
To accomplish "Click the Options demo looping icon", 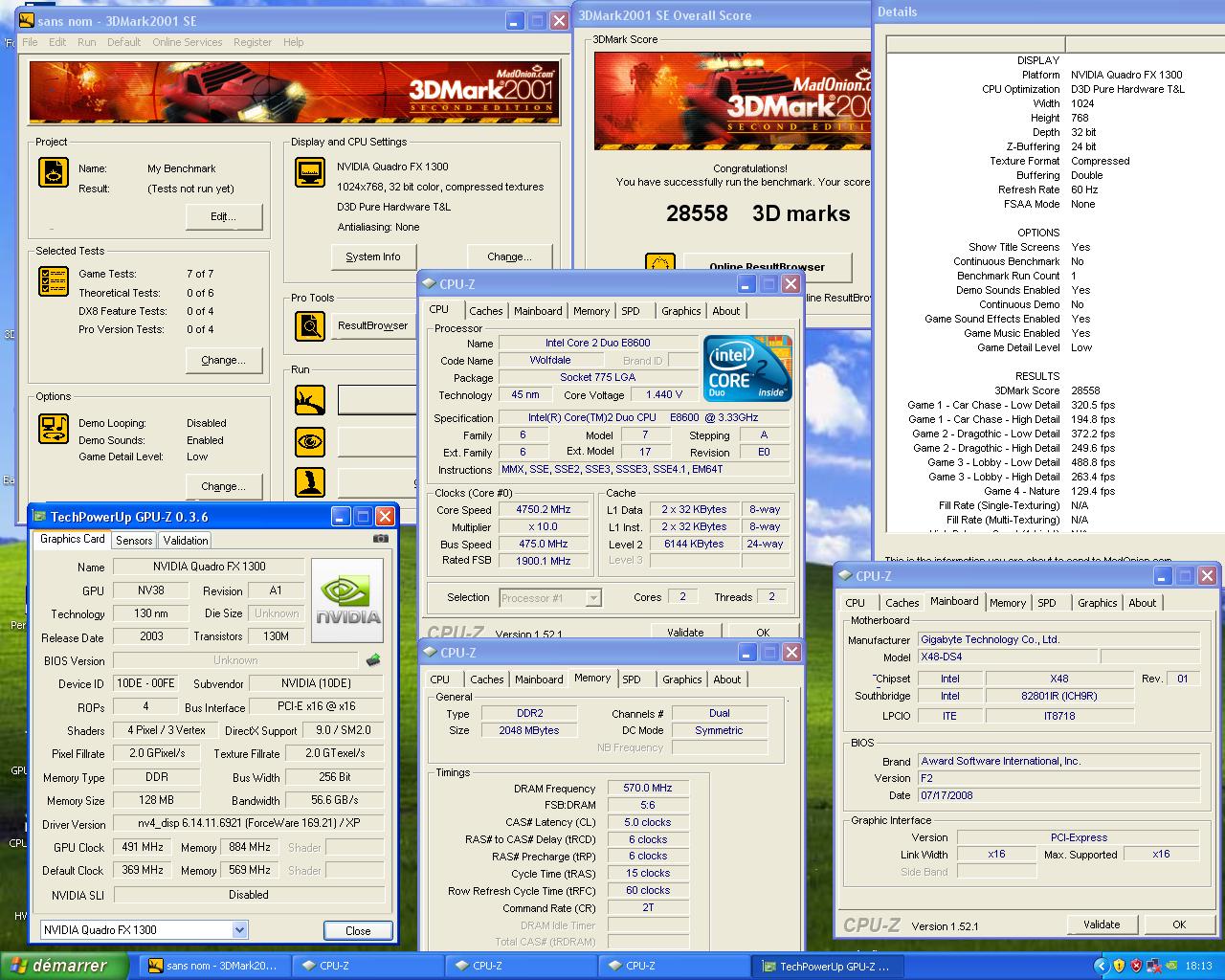I will [x=54, y=428].
